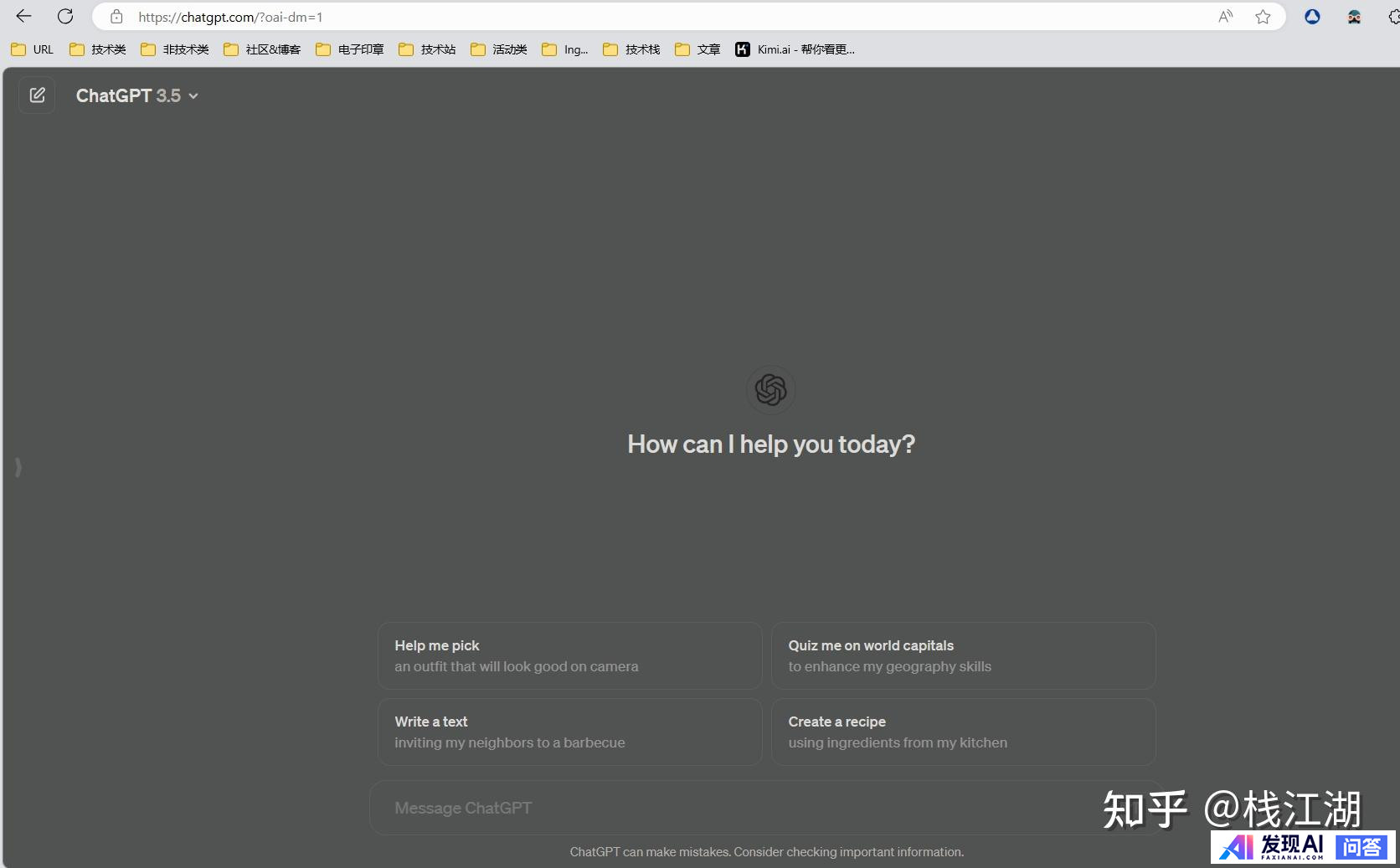Reload the page with the refresh icon
Screen dimensions: 1400x868
pyautogui.click(x=65, y=16)
